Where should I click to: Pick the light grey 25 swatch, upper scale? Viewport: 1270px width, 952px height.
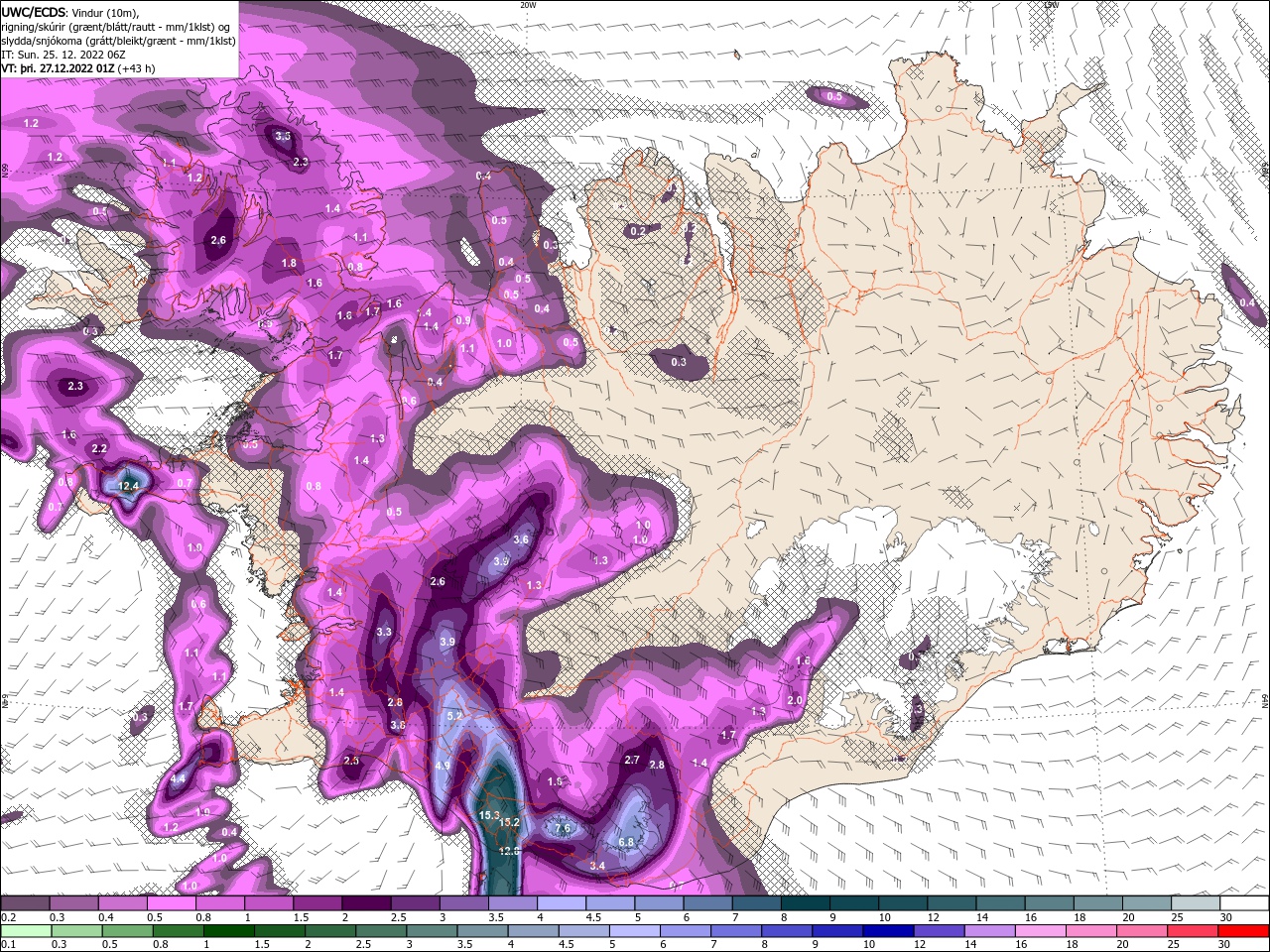pyautogui.click(x=1196, y=903)
